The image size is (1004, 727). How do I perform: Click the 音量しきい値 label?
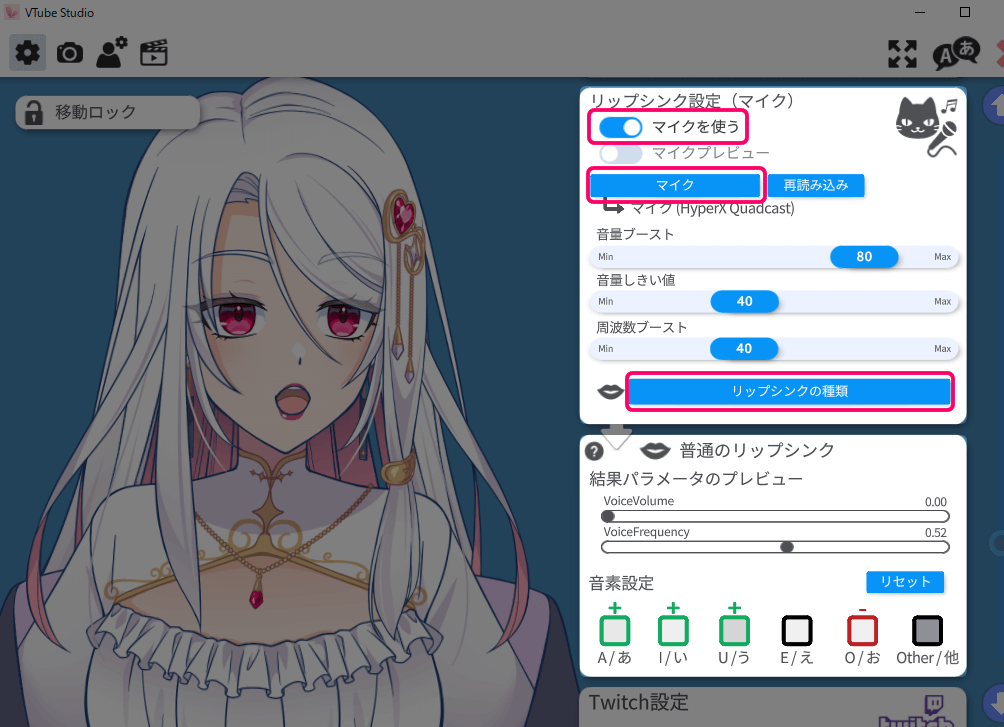[636, 280]
